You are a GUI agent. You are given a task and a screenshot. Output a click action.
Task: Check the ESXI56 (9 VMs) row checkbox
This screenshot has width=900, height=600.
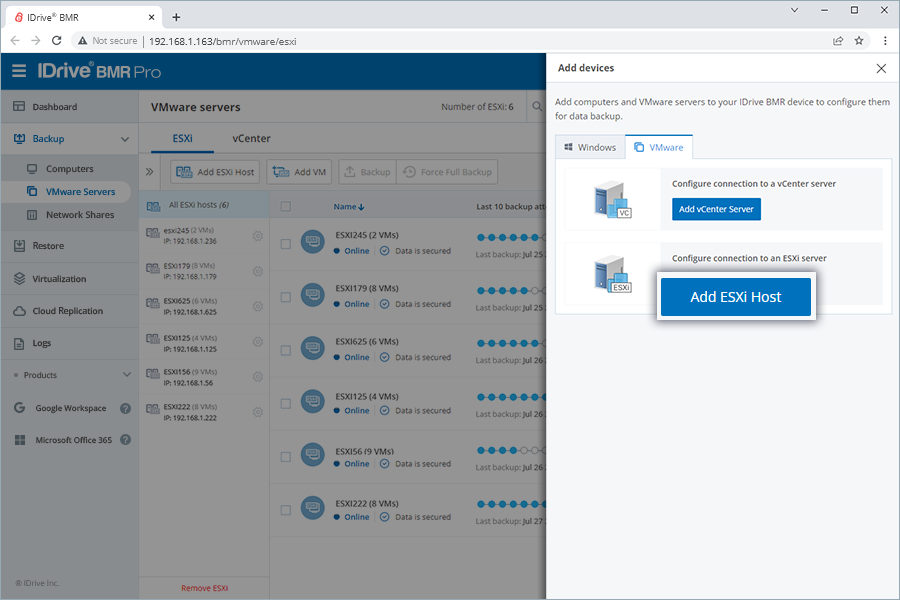coord(286,457)
